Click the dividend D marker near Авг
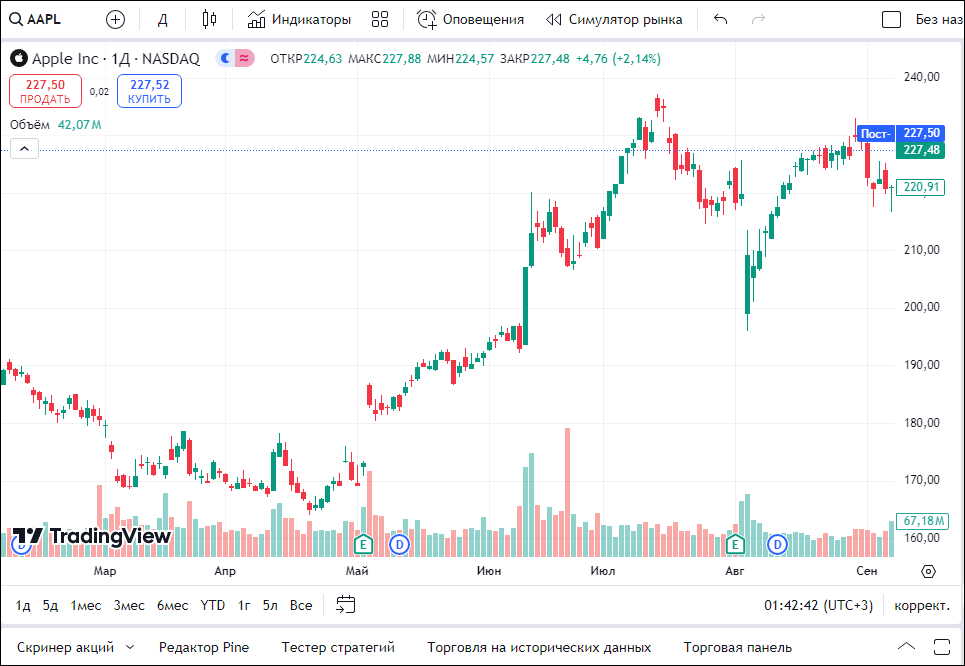This screenshot has height=666, width=965. point(778,544)
